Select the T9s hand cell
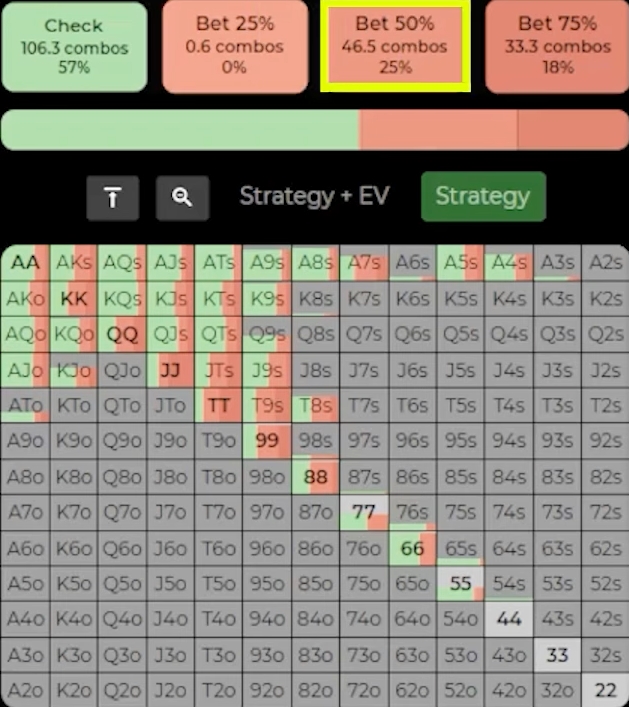Viewport: 629px width, 707px height. pos(267,405)
